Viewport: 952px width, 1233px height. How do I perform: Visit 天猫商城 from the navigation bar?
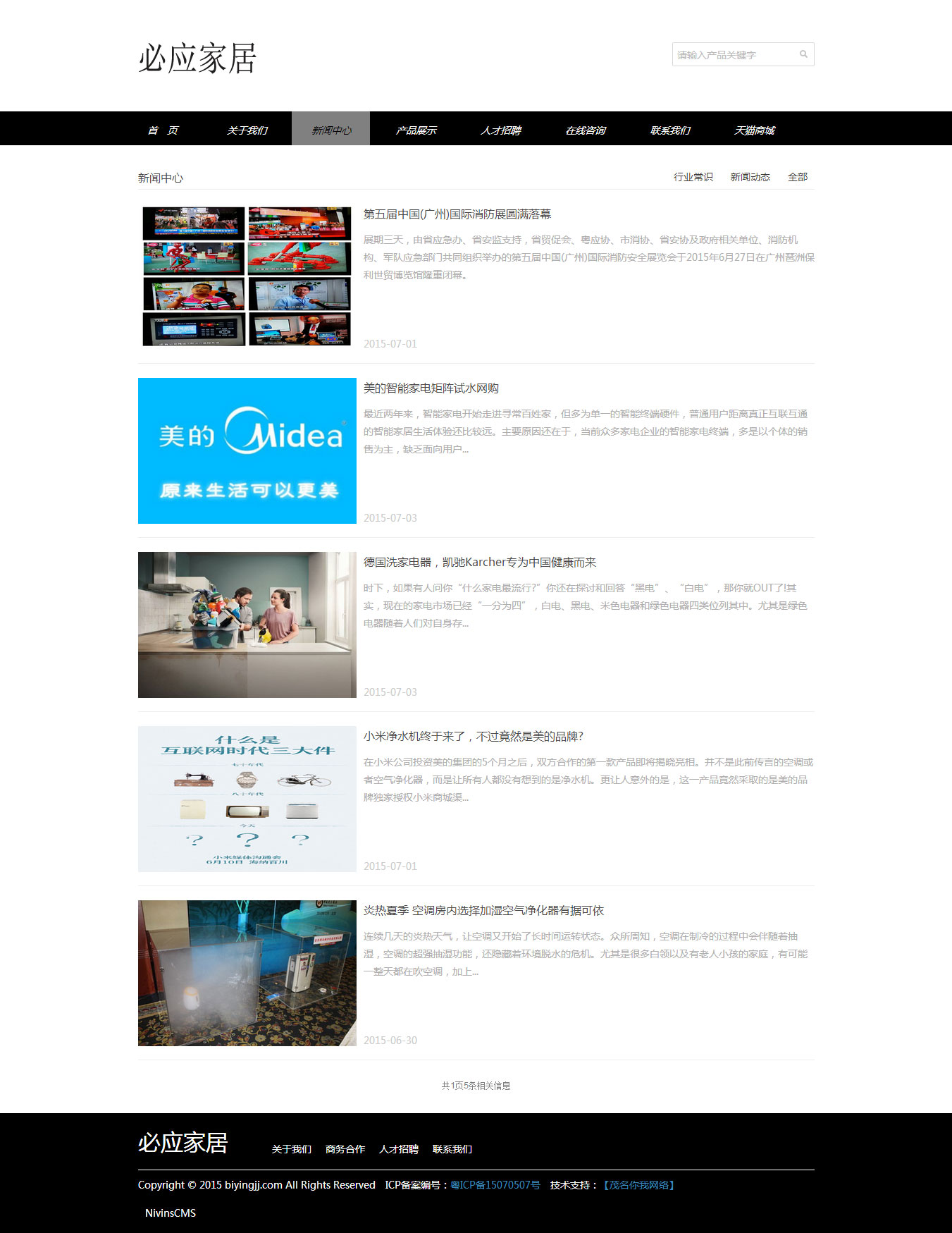point(754,130)
